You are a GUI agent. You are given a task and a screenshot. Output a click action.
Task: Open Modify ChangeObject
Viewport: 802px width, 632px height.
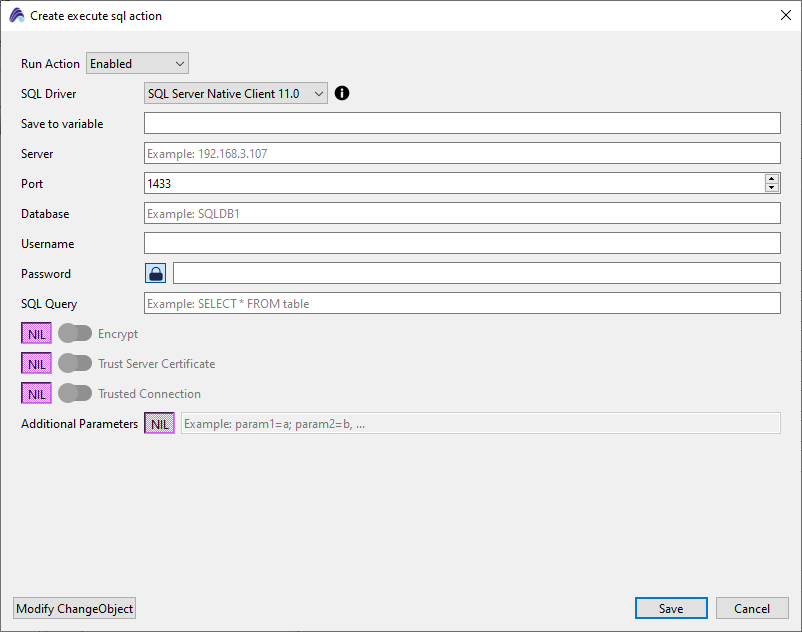click(x=75, y=609)
